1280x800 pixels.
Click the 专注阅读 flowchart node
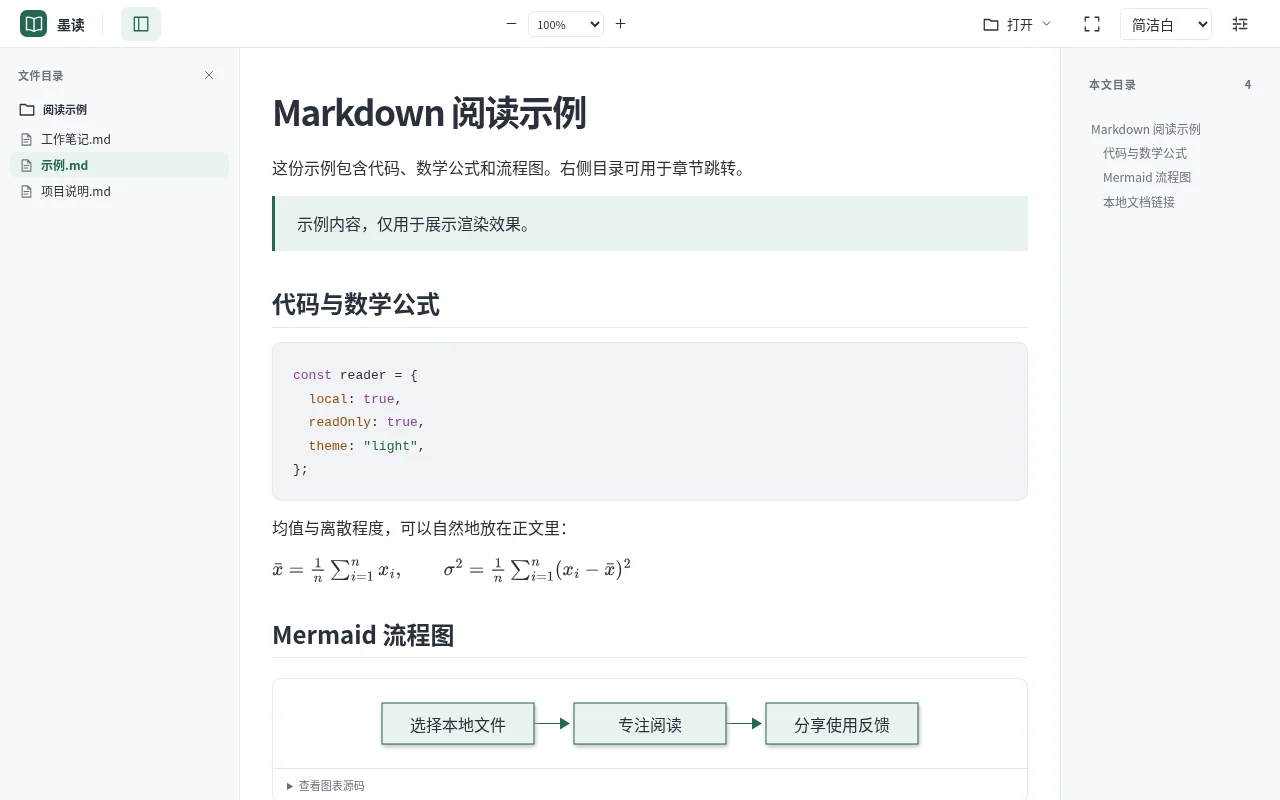tap(650, 724)
